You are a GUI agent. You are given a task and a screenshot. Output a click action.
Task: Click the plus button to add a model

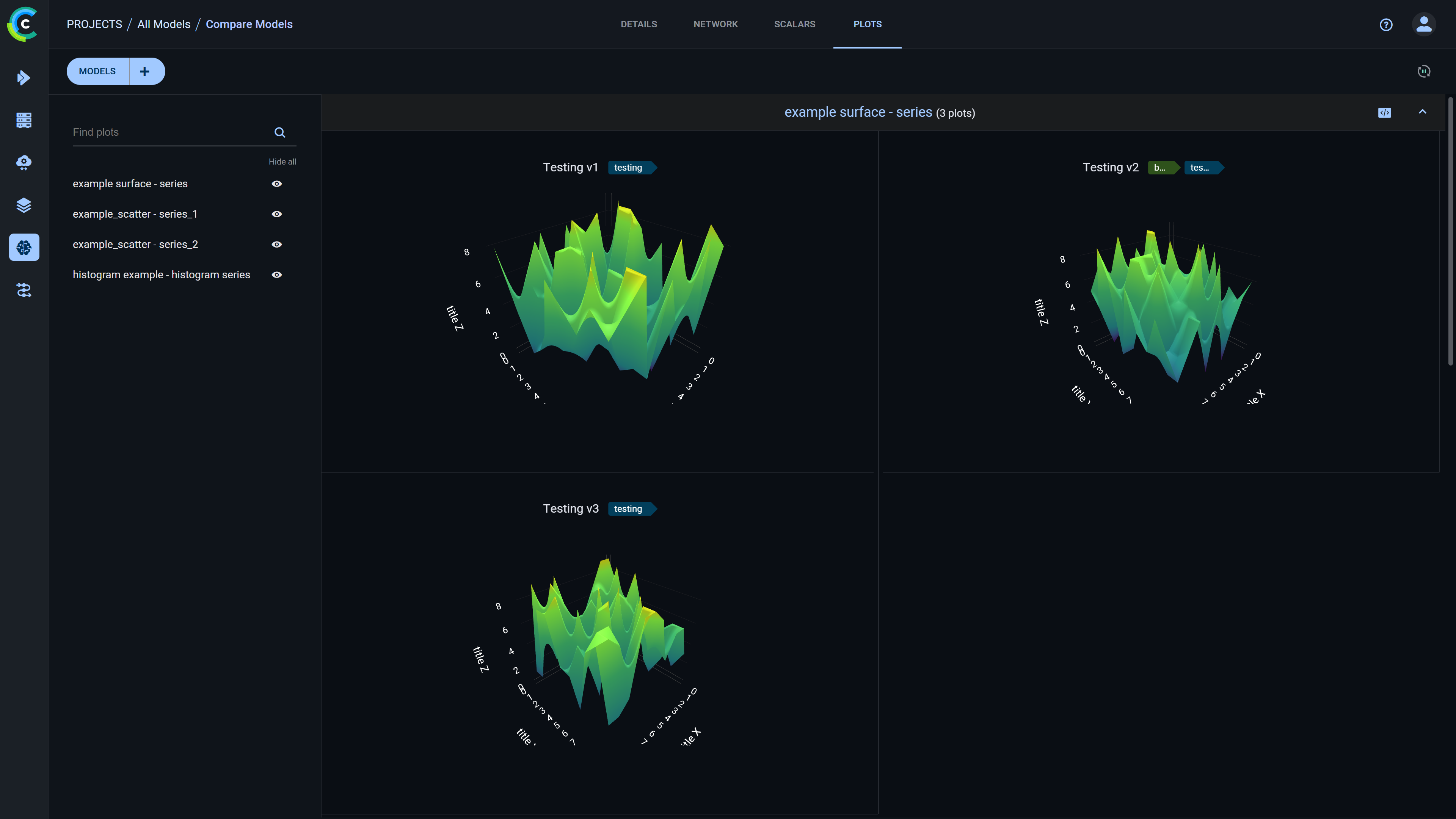(x=145, y=71)
